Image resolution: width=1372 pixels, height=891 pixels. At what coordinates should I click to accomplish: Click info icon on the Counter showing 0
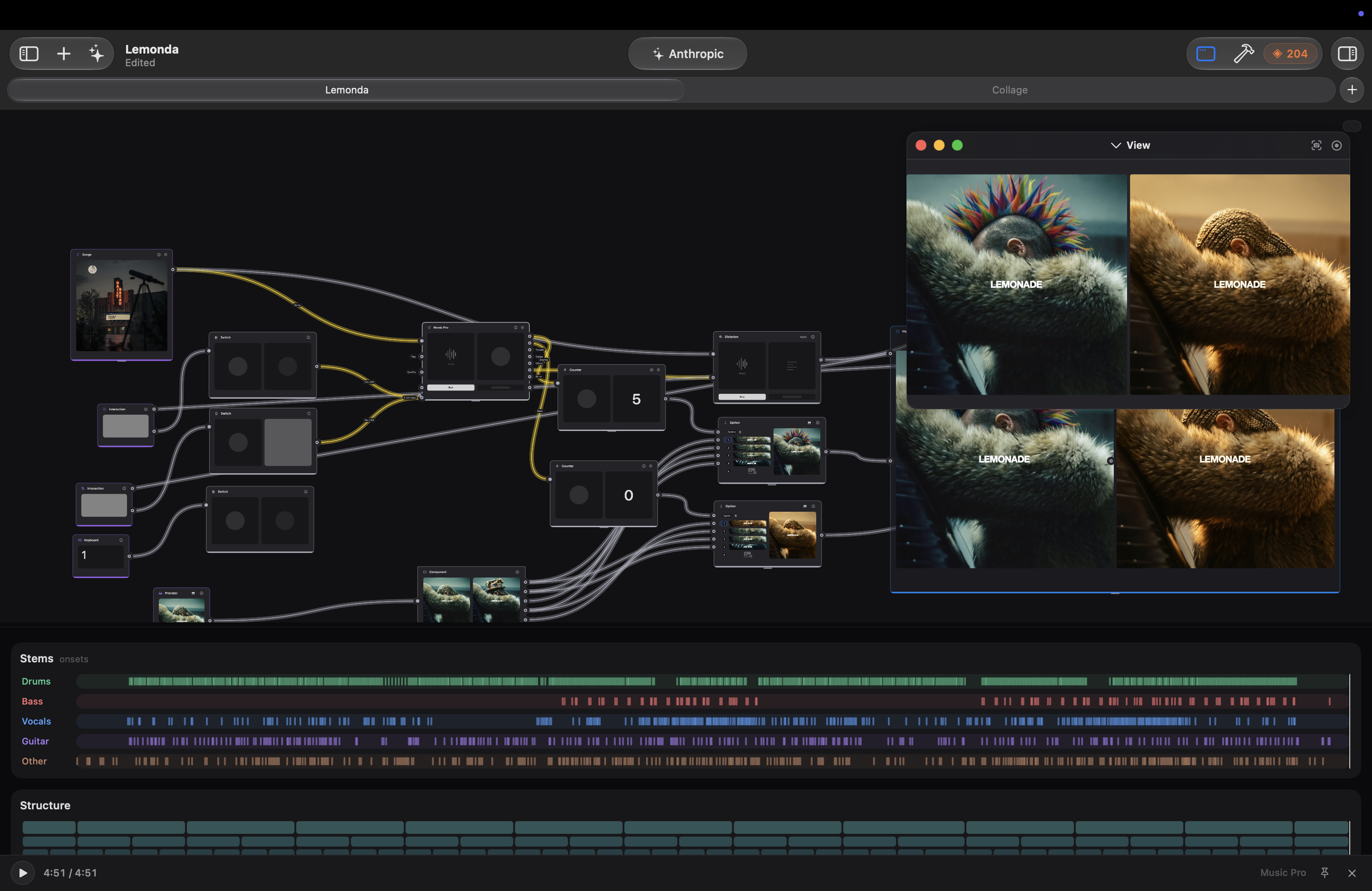644,465
